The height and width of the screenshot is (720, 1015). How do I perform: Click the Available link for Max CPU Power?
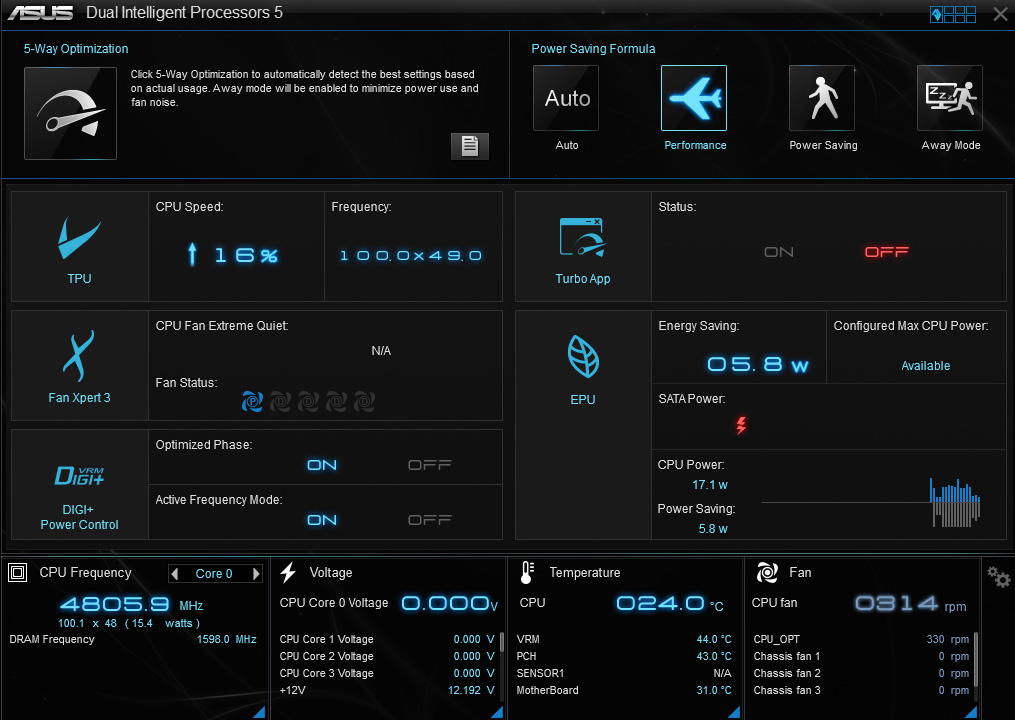[925, 366]
